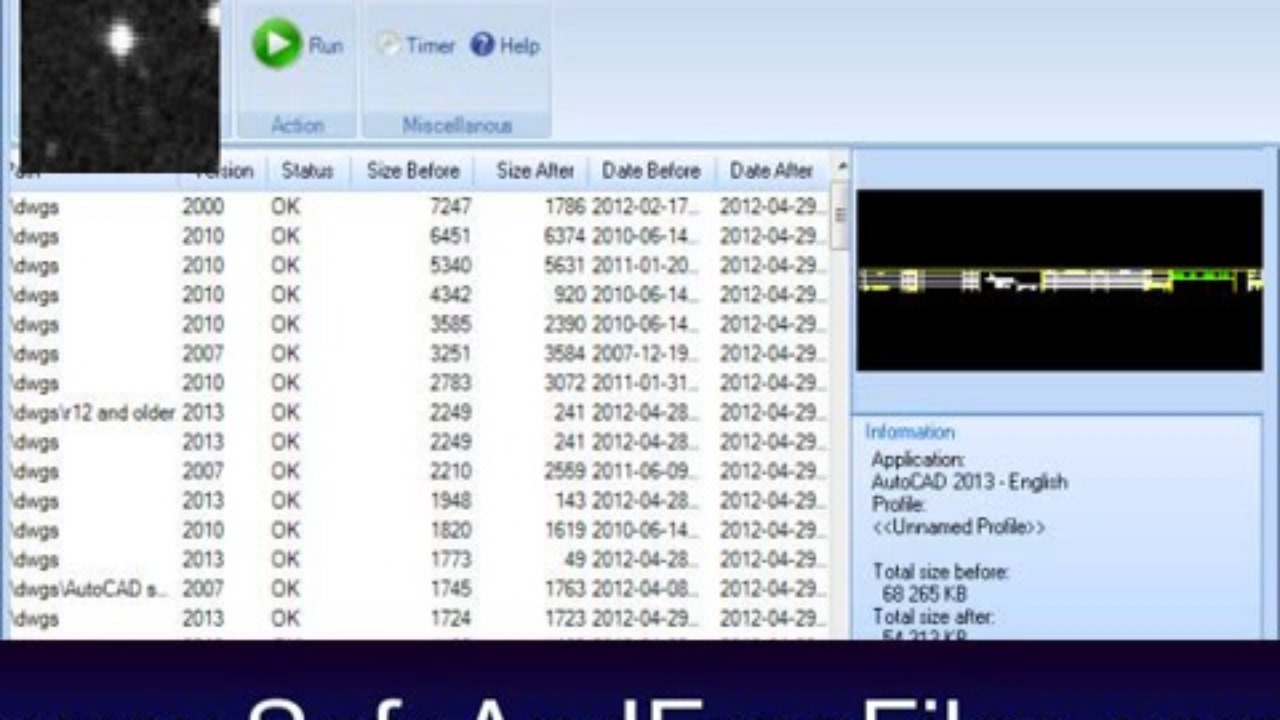This screenshot has height=720, width=1280.
Task: Select the row with Size Before 6451
Action: tap(418, 236)
